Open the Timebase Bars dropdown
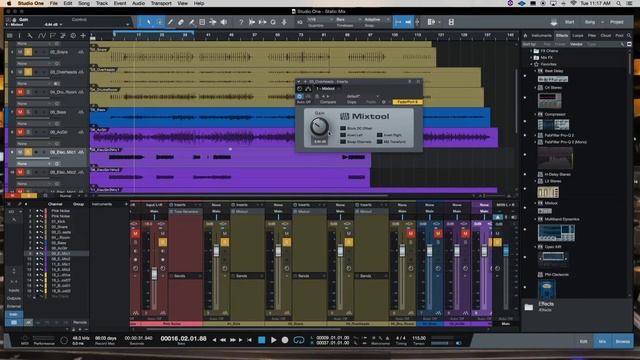The height and width of the screenshot is (360, 640). pos(349,20)
